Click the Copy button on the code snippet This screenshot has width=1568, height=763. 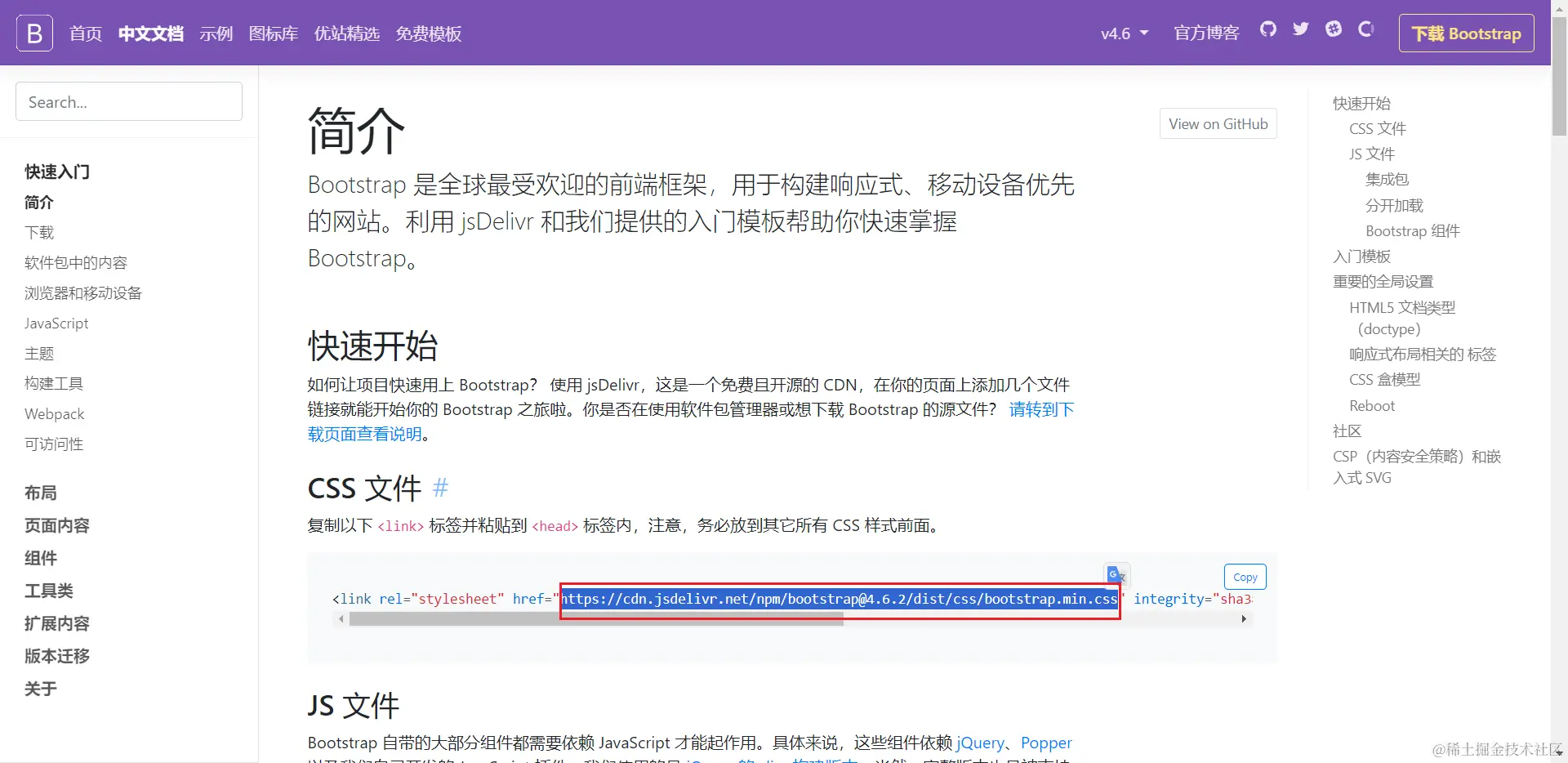click(1244, 576)
